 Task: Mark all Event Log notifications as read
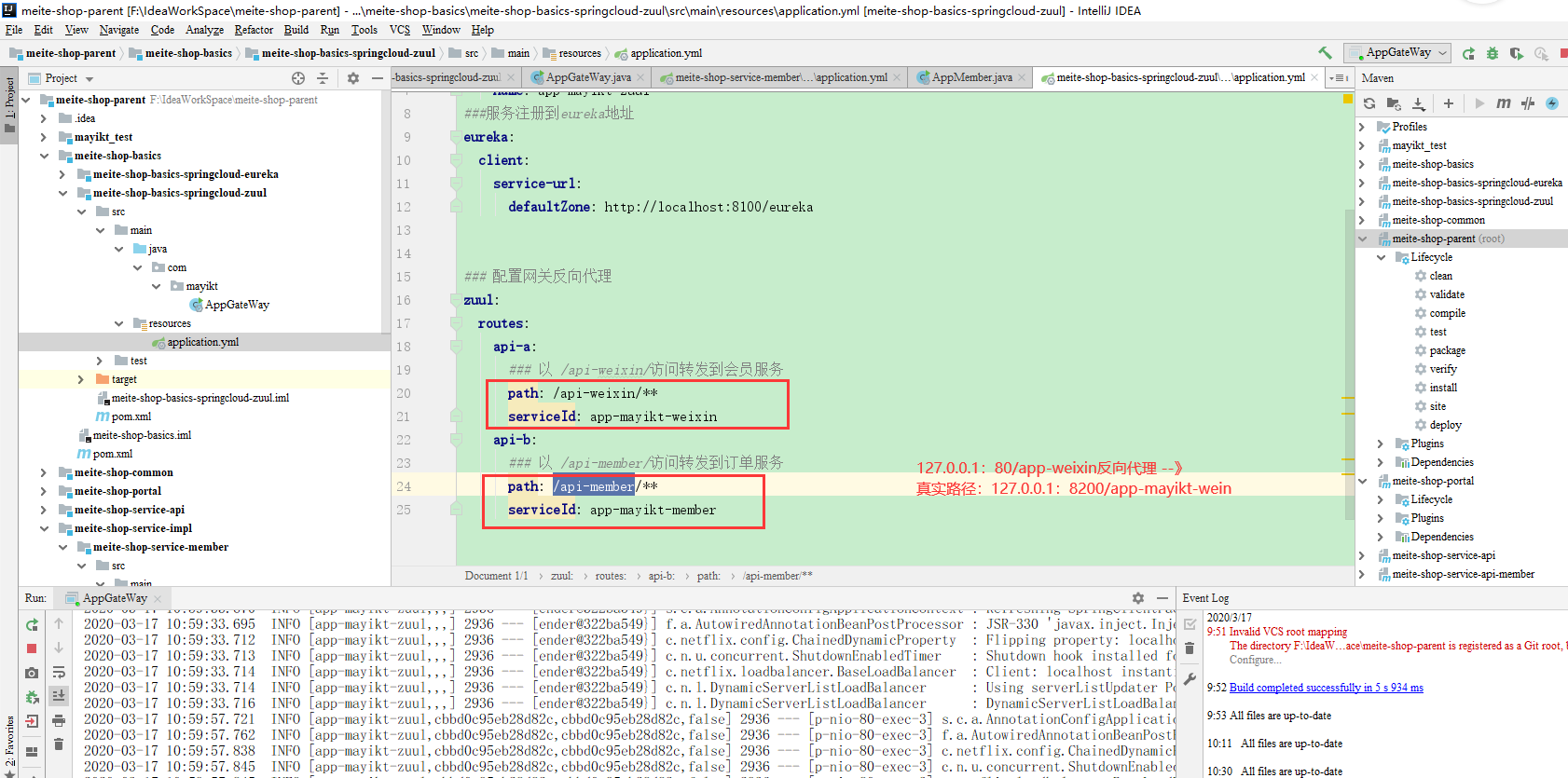[x=1190, y=624]
